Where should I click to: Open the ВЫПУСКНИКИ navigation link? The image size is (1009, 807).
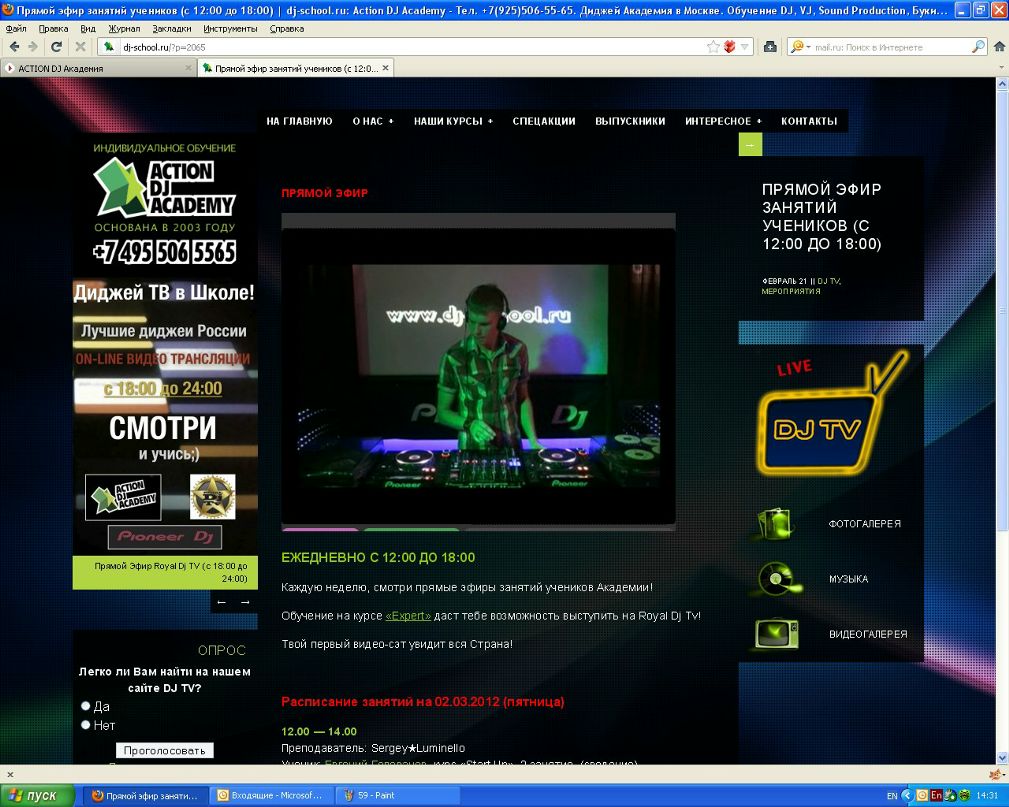click(x=630, y=121)
